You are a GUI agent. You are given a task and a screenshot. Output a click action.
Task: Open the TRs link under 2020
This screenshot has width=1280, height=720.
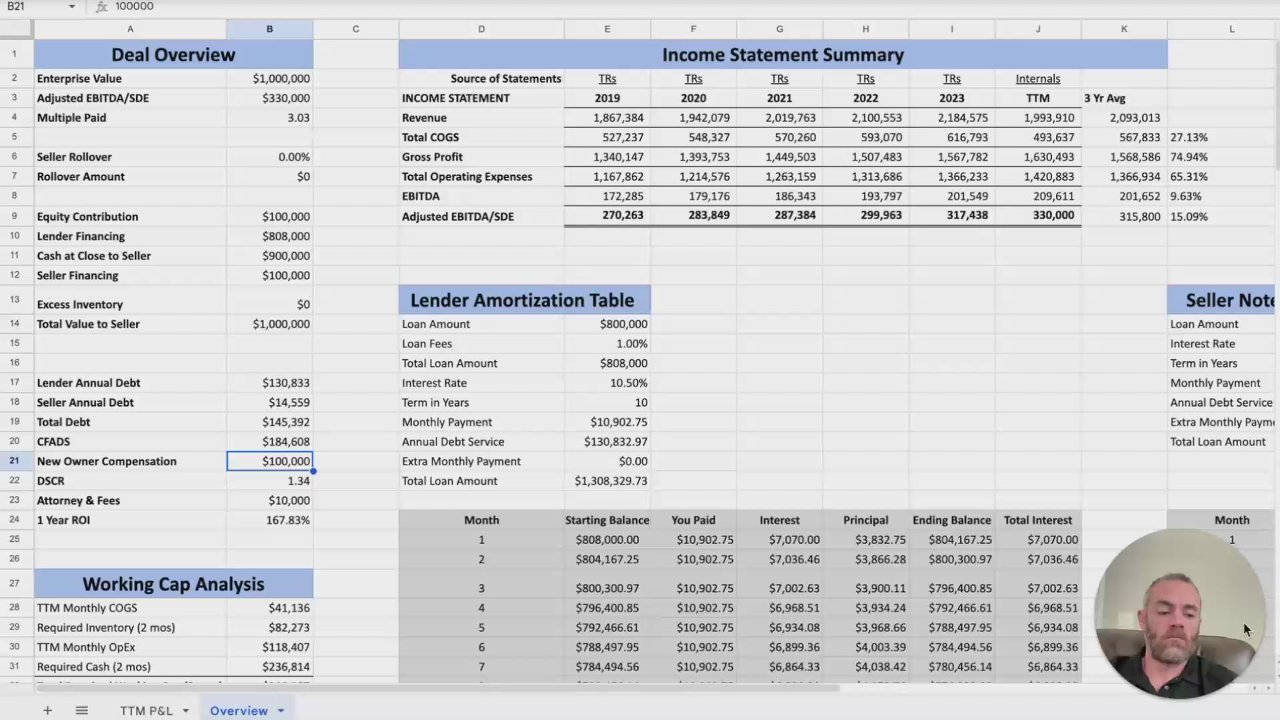(x=693, y=78)
